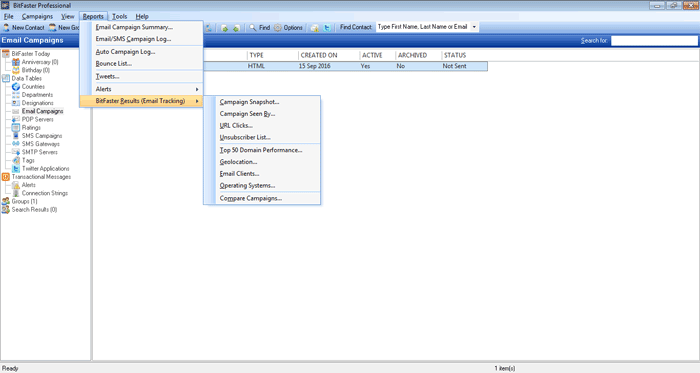Open the Help menu
The image size is (700, 373).
(x=142, y=17)
